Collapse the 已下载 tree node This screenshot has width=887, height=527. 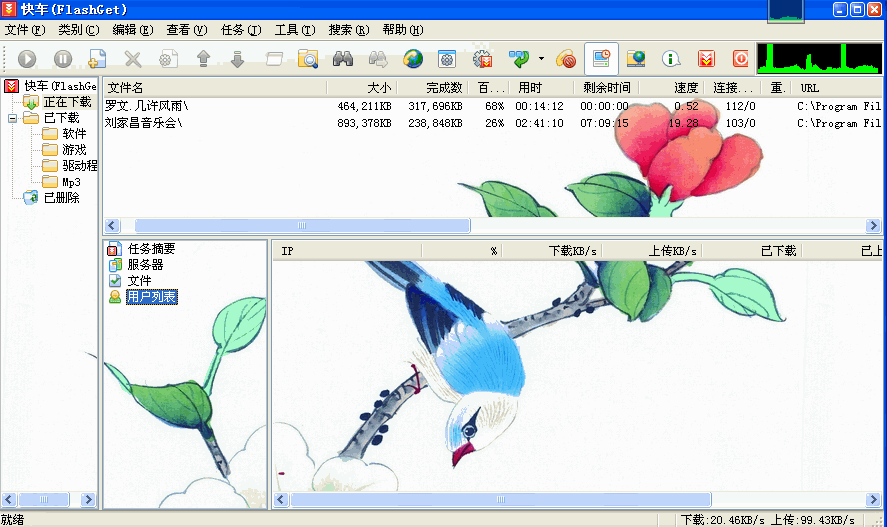[x=12, y=118]
